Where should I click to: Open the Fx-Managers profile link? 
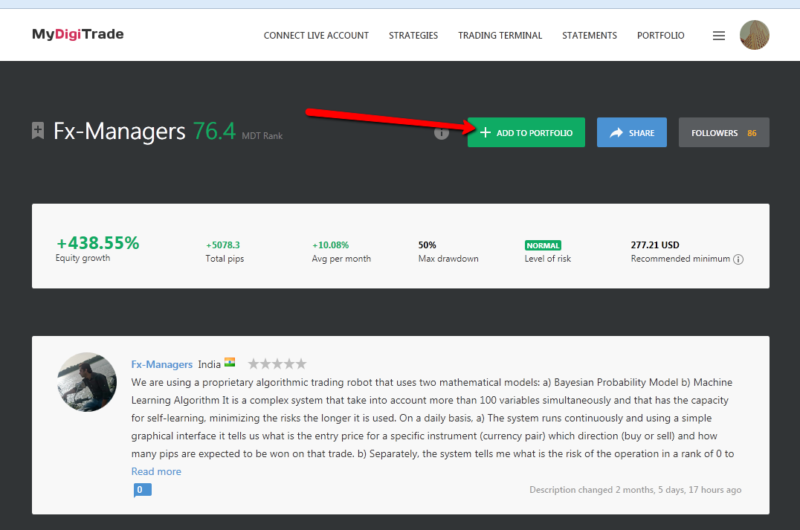coord(162,364)
